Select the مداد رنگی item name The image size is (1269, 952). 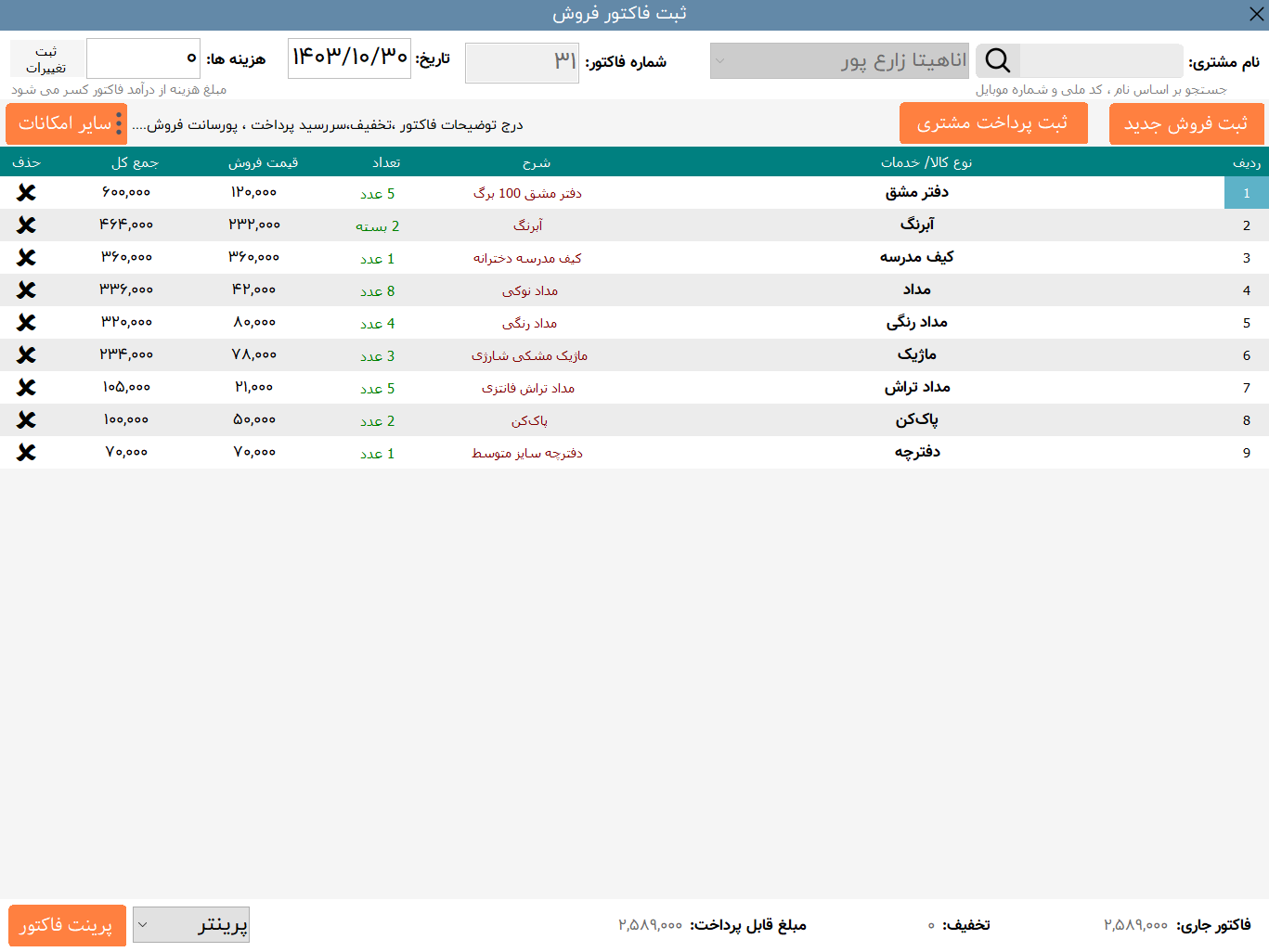[x=917, y=322]
